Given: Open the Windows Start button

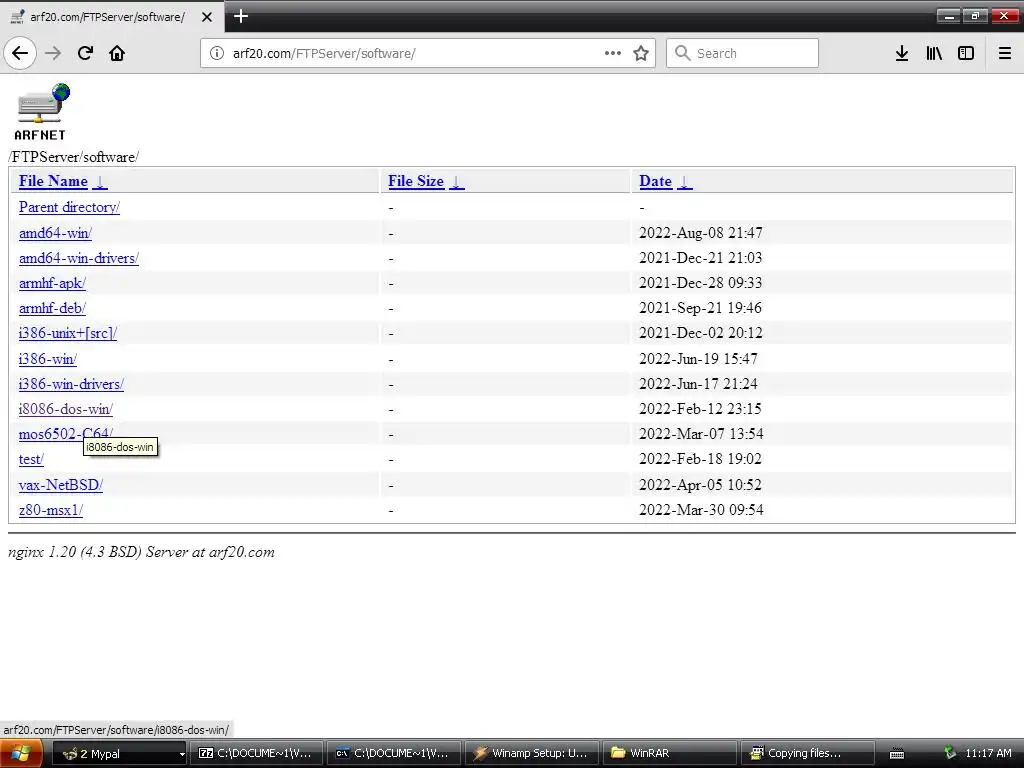Looking at the screenshot, I should [22, 753].
